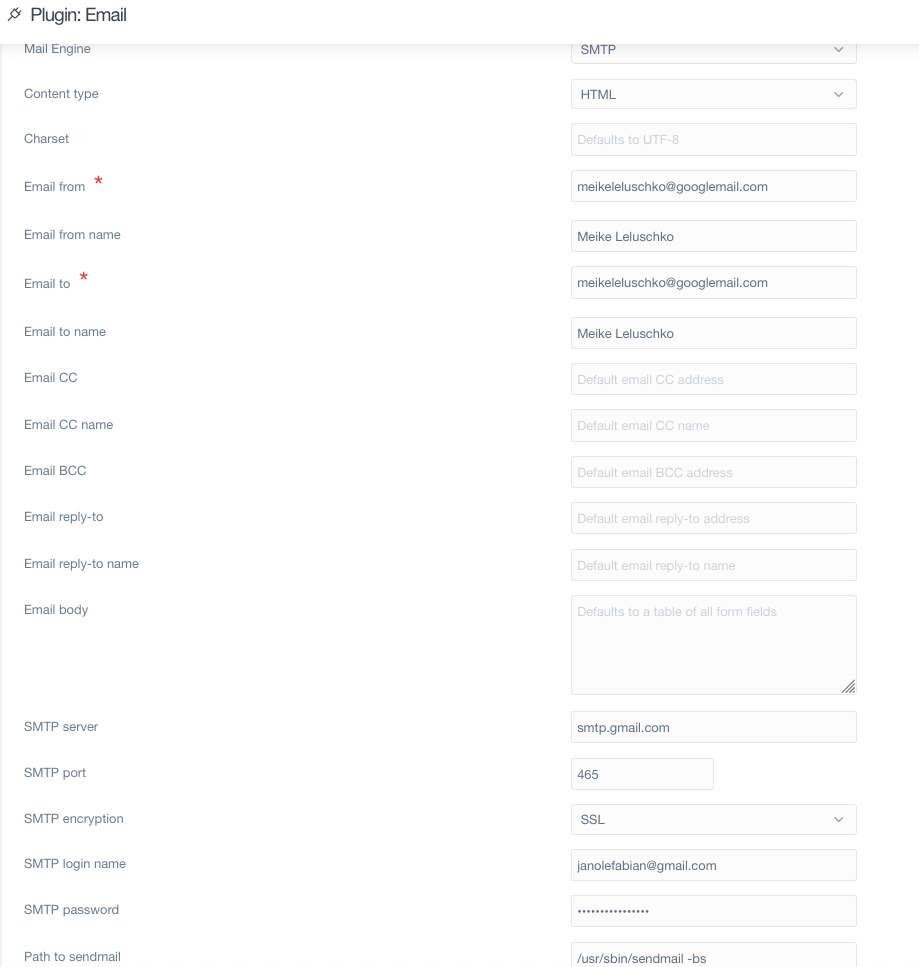Open the SMTP encryption SSL dropdown
Screen dimensions: 919x967
[714, 820]
